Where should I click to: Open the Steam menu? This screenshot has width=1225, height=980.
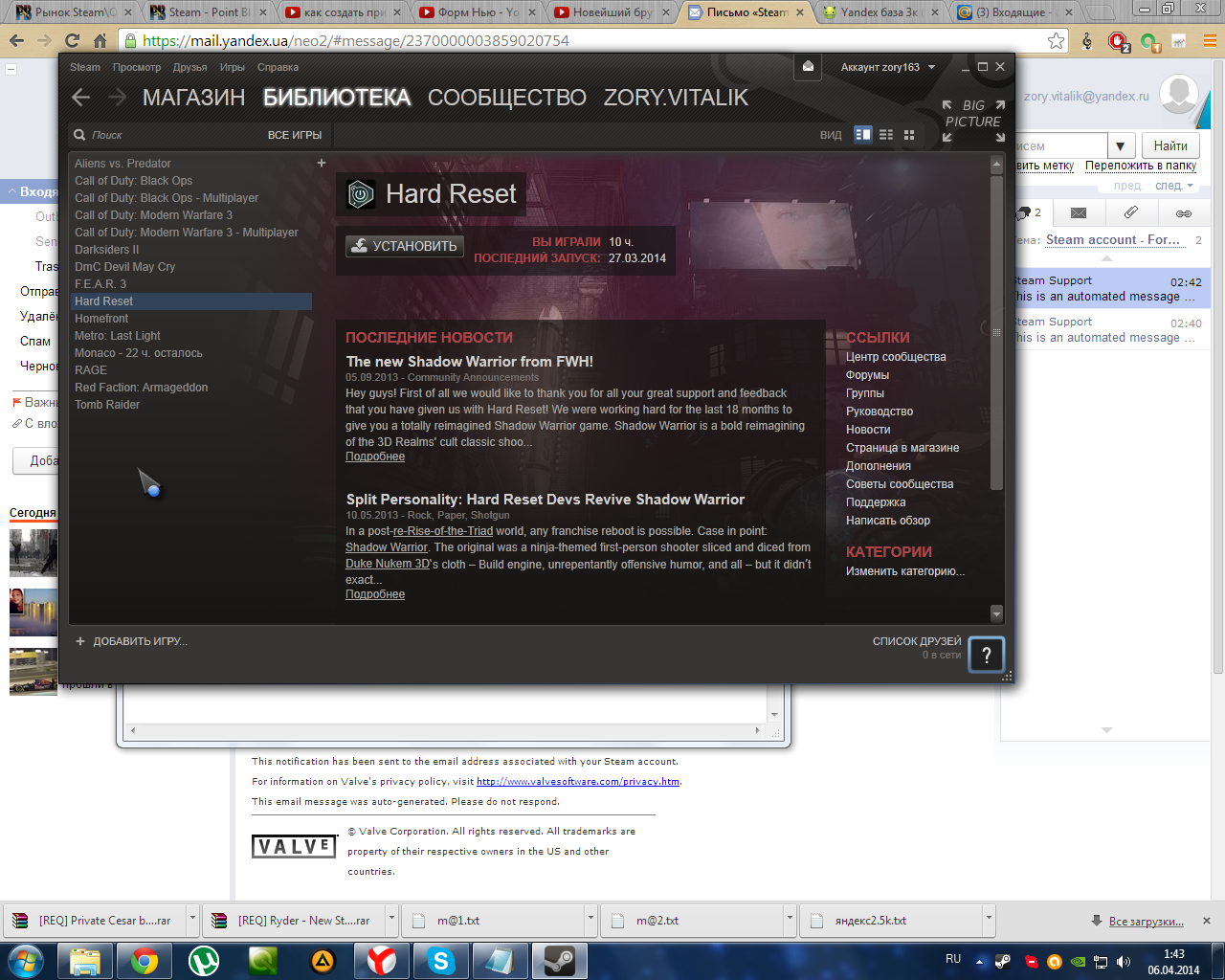point(85,67)
